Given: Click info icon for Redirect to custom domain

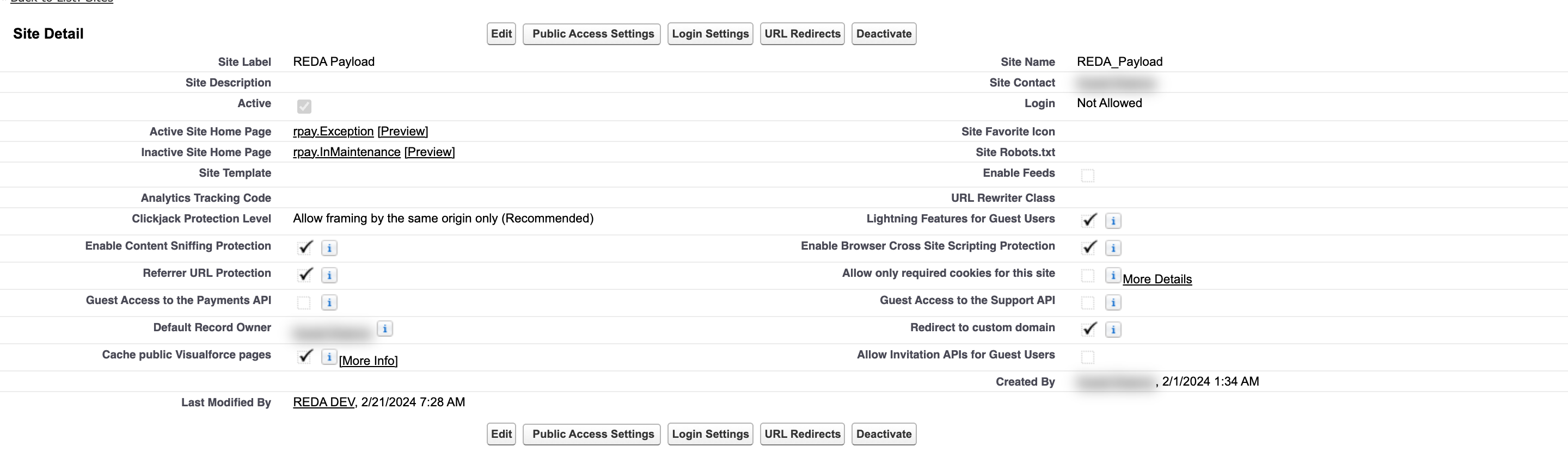Looking at the screenshot, I should point(1113,330).
